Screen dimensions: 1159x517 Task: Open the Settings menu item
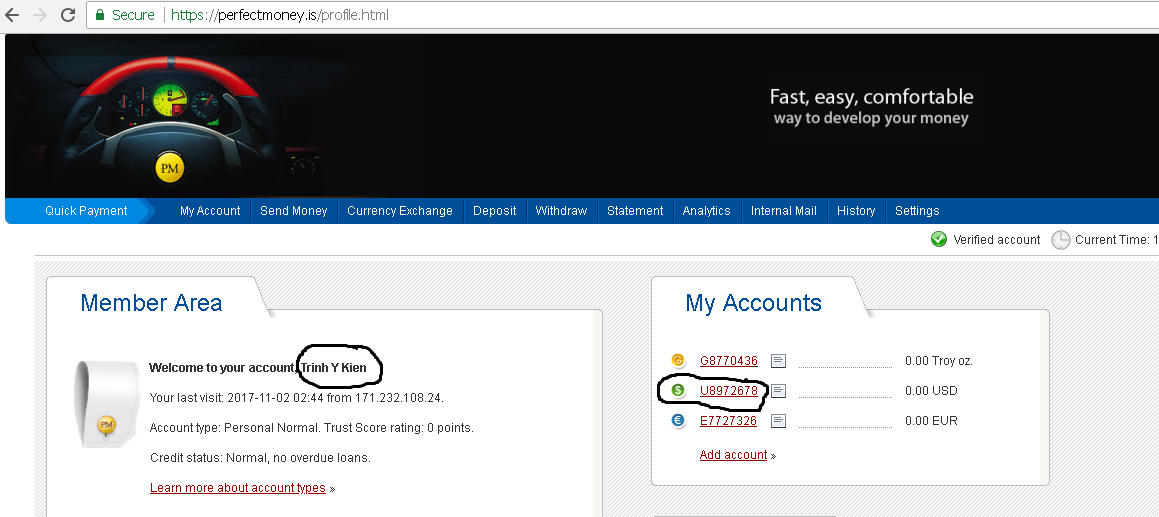pos(917,211)
